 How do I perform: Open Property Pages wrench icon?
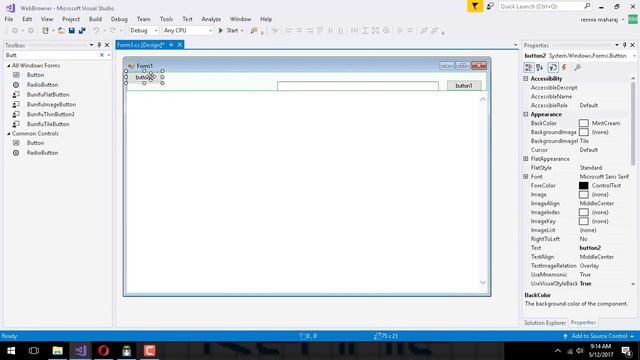point(578,67)
